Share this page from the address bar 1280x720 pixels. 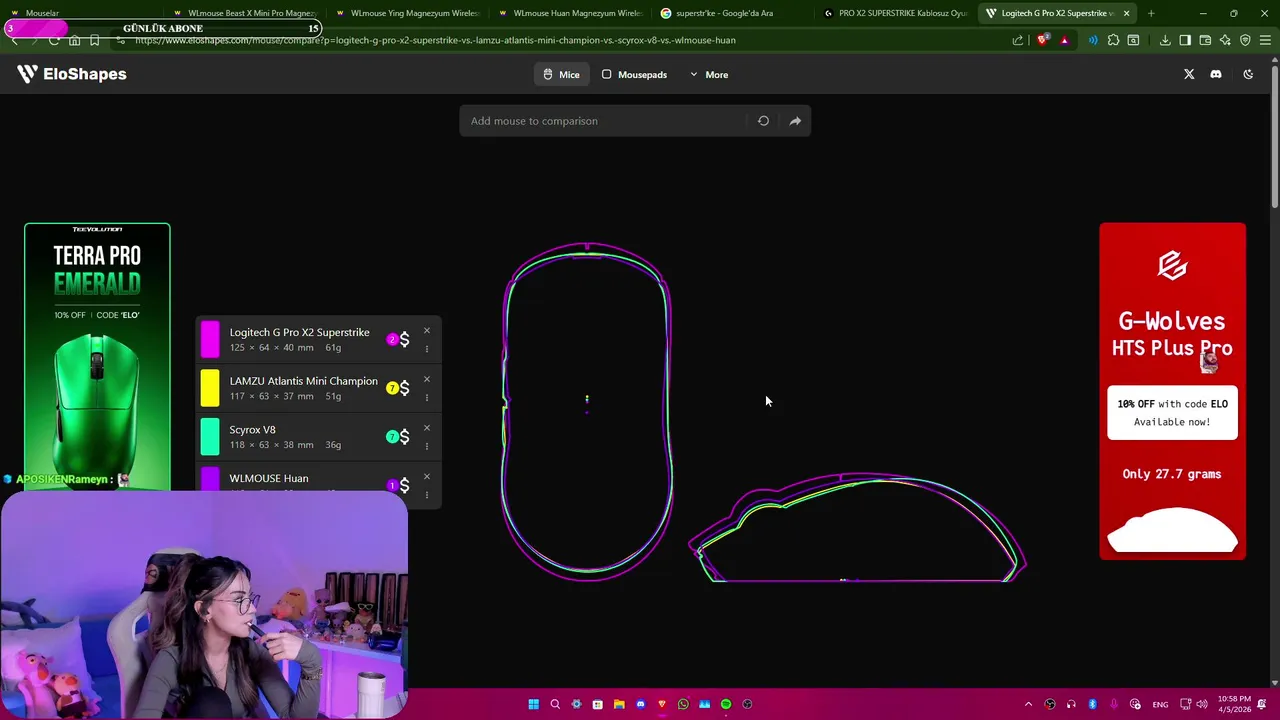click(x=1018, y=40)
